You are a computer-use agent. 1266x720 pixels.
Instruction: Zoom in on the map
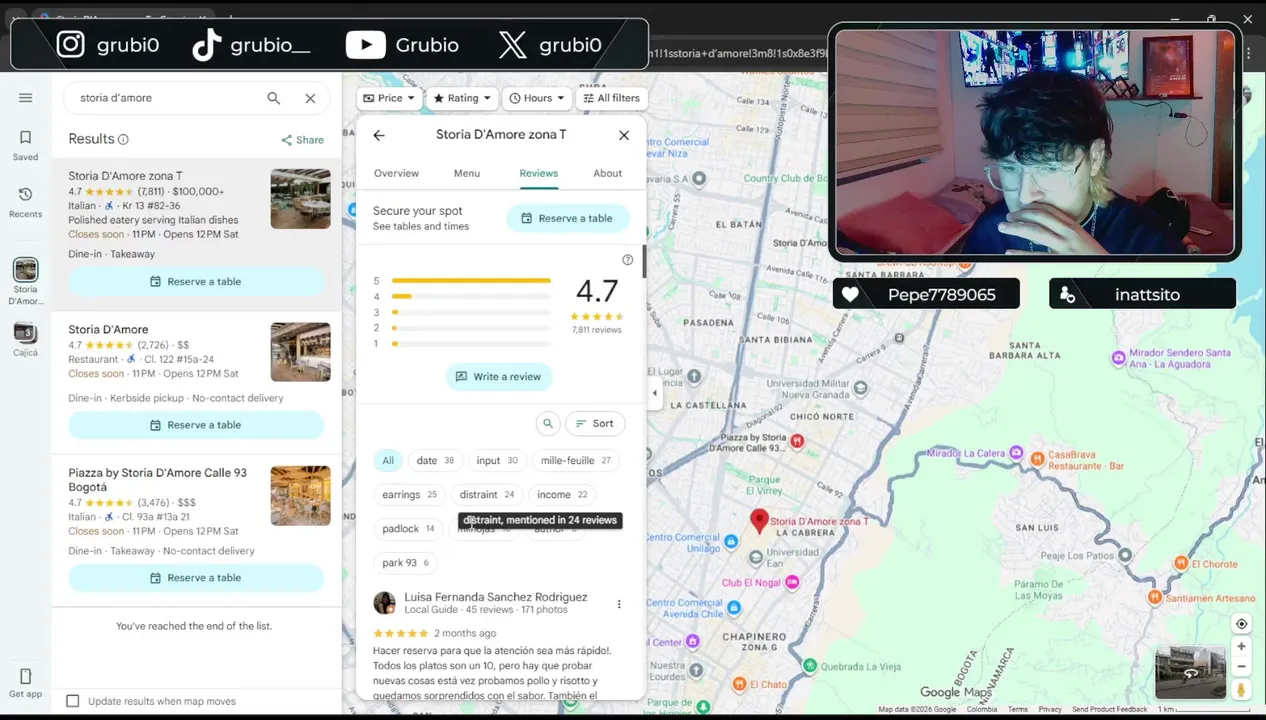tap(1241, 647)
